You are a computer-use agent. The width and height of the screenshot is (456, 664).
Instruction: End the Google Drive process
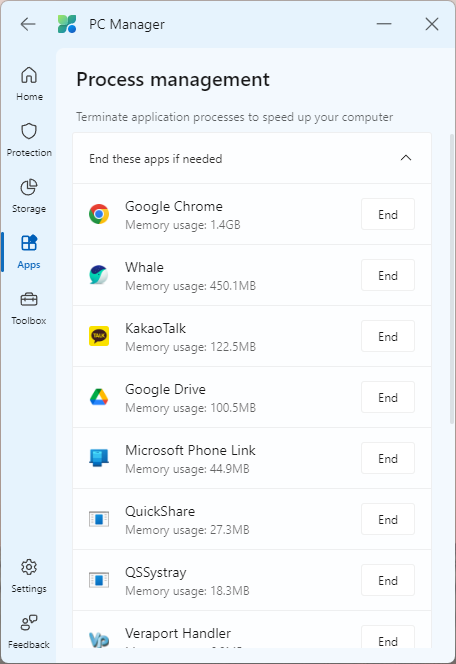pyautogui.click(x=387, y=397)
